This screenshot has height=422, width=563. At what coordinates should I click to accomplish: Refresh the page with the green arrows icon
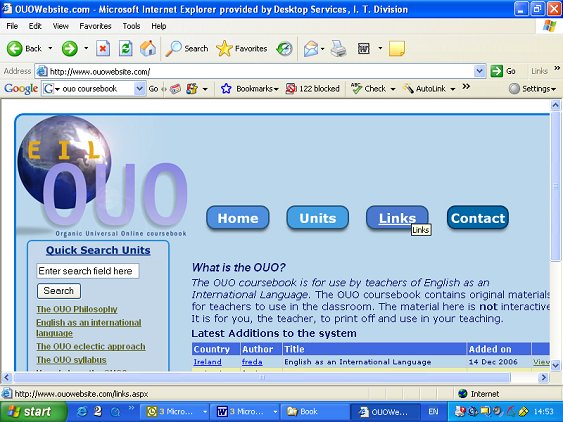tap(126, 48)
